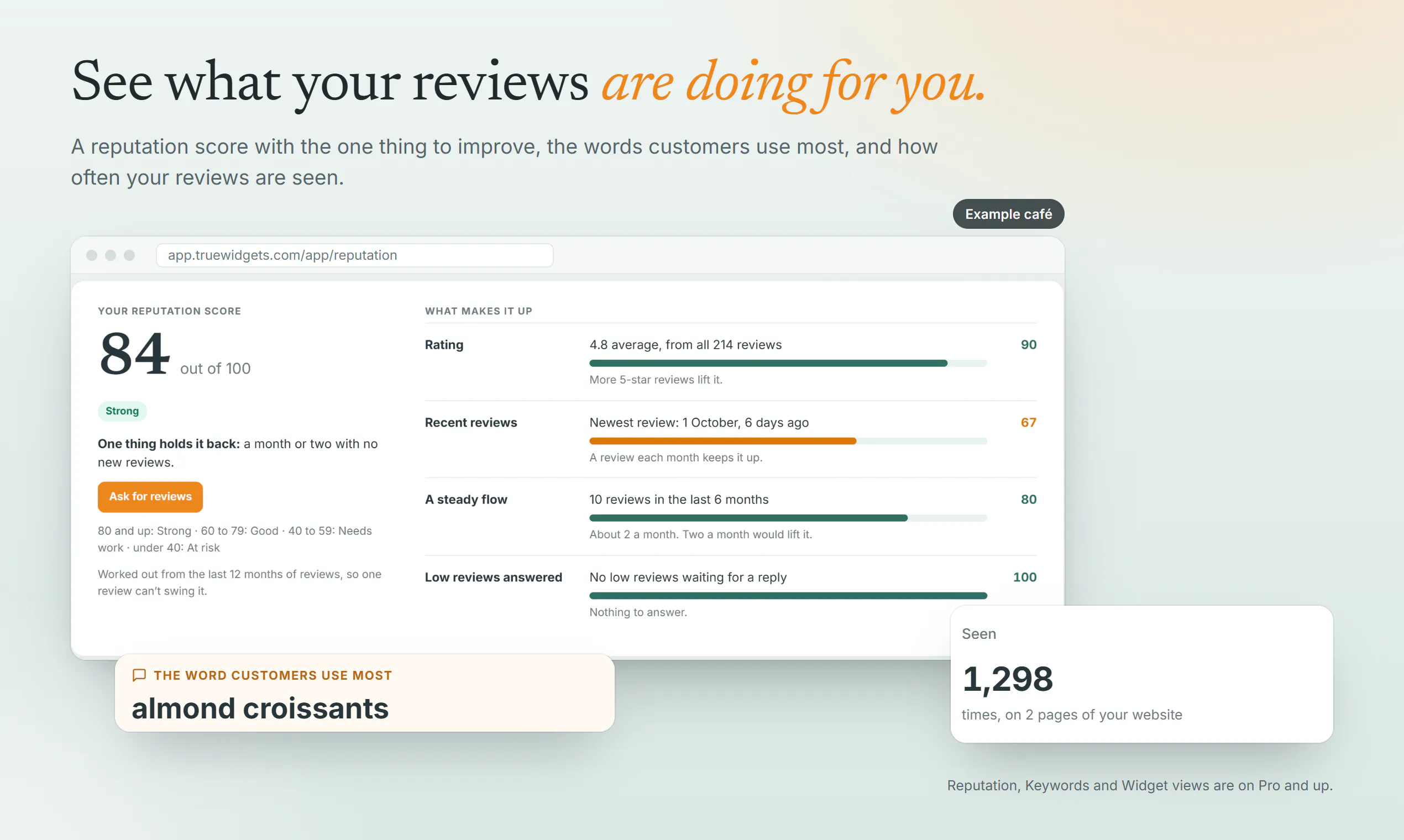Click 'Nothing to answer.' hint text
This screenshot has height=840, width=1404.
[638, 612]
